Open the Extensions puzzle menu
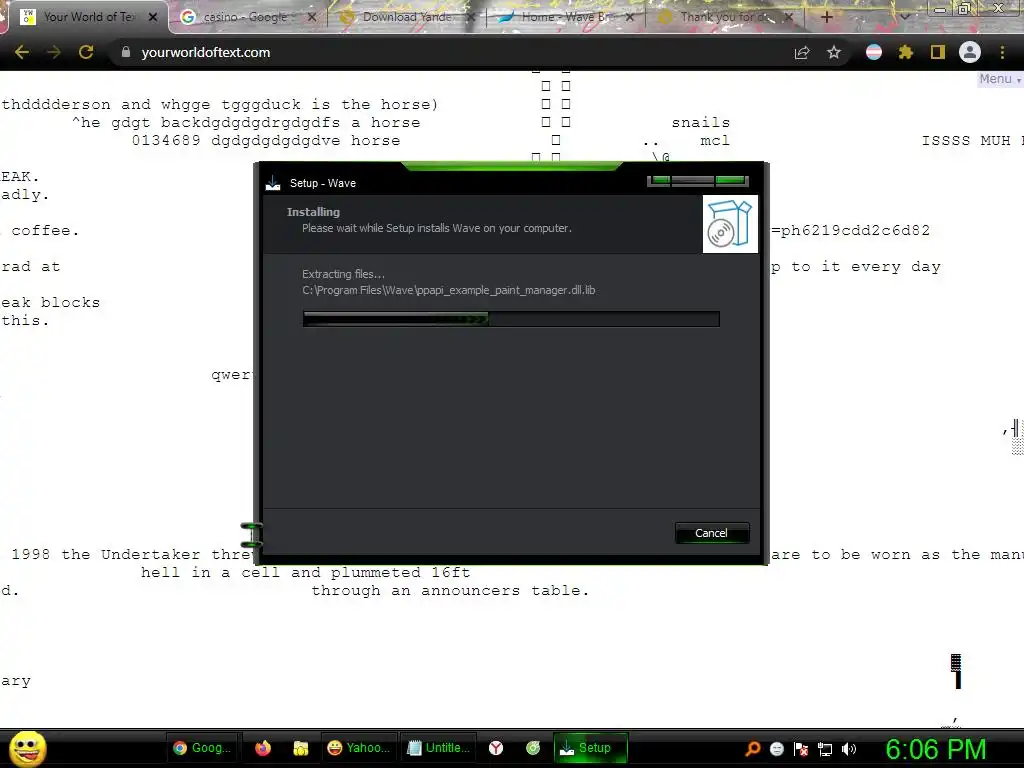This screenshot has width=1024, height=768. tap(906, 52)
